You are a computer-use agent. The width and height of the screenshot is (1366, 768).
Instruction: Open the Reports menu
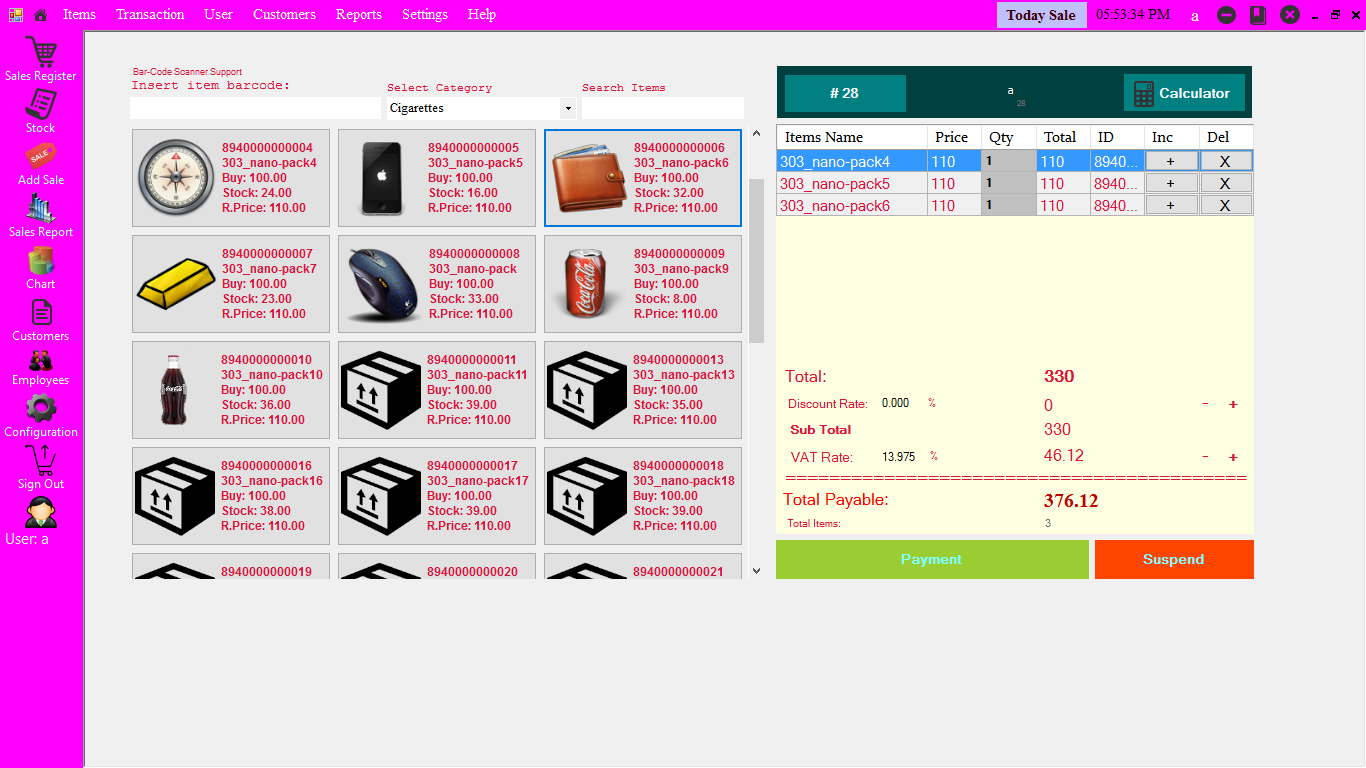(x=358, y=14)
